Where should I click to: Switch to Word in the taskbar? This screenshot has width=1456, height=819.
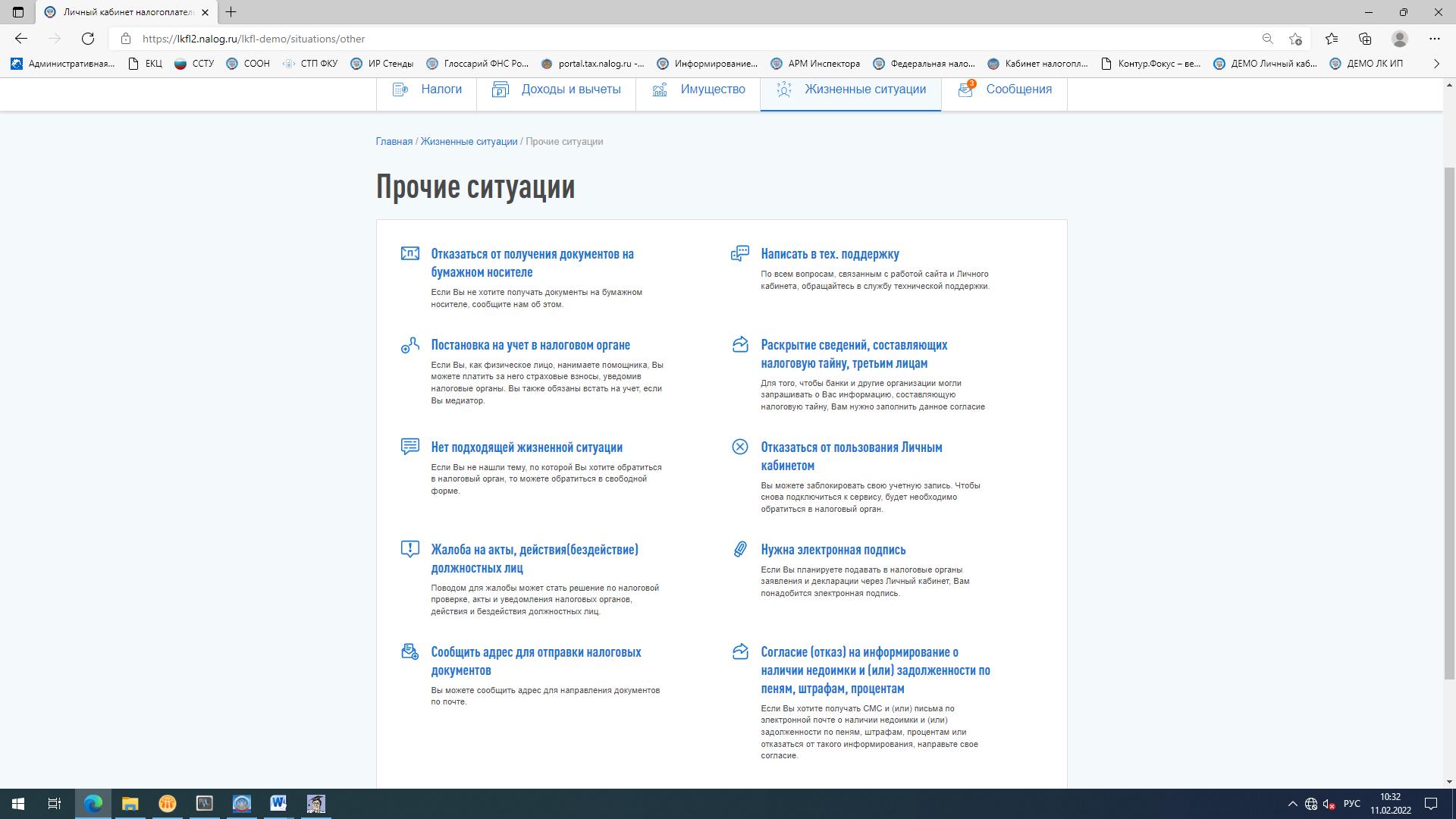coord(278,804)
